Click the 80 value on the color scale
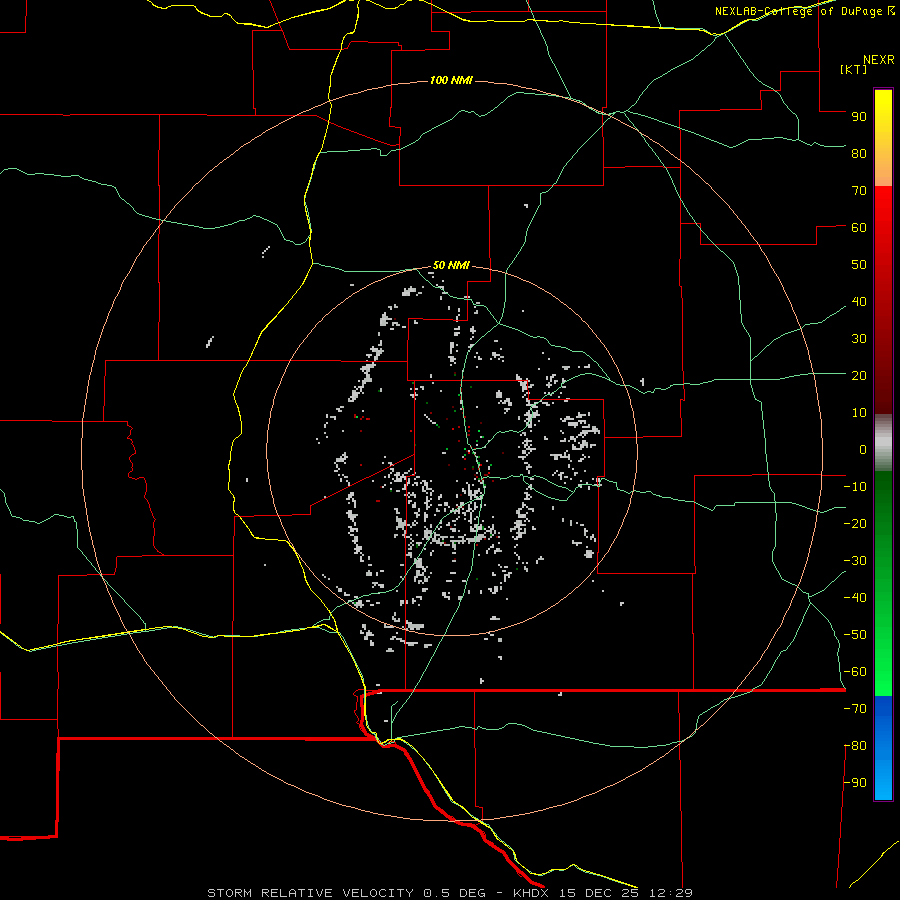 click(859, 153)
